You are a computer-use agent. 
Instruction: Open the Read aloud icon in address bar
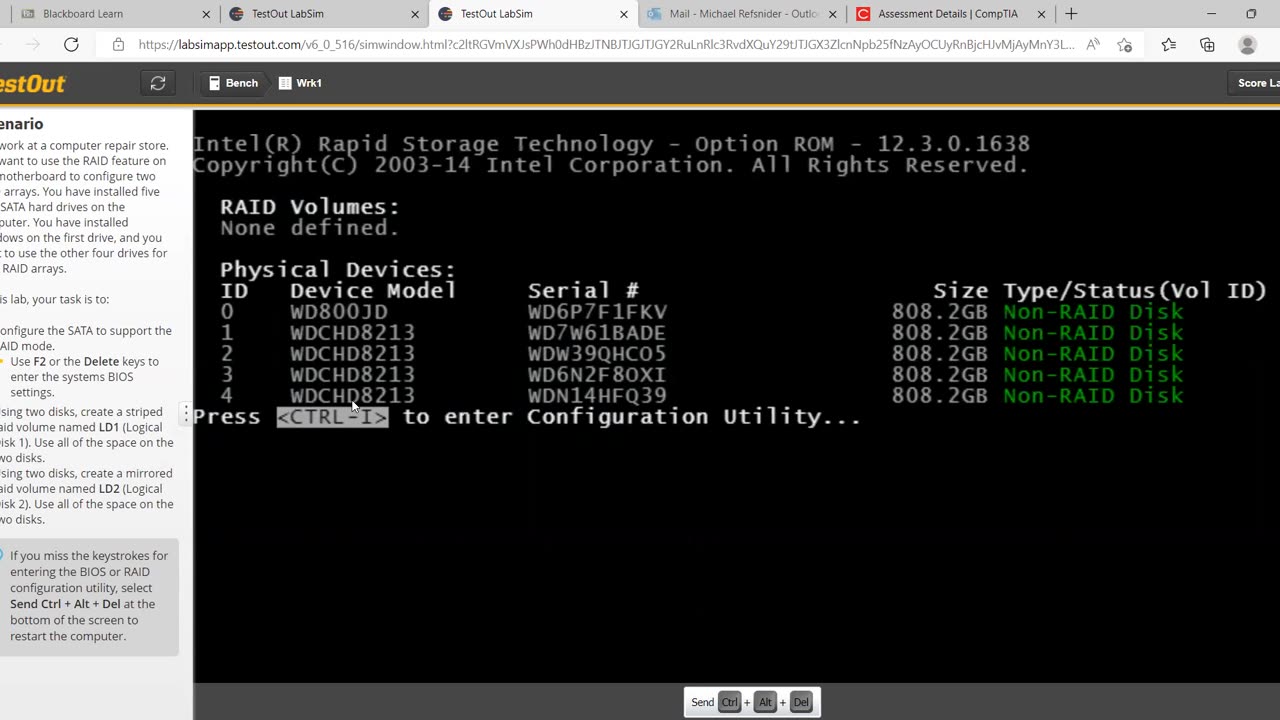(x=1093, y=44)
